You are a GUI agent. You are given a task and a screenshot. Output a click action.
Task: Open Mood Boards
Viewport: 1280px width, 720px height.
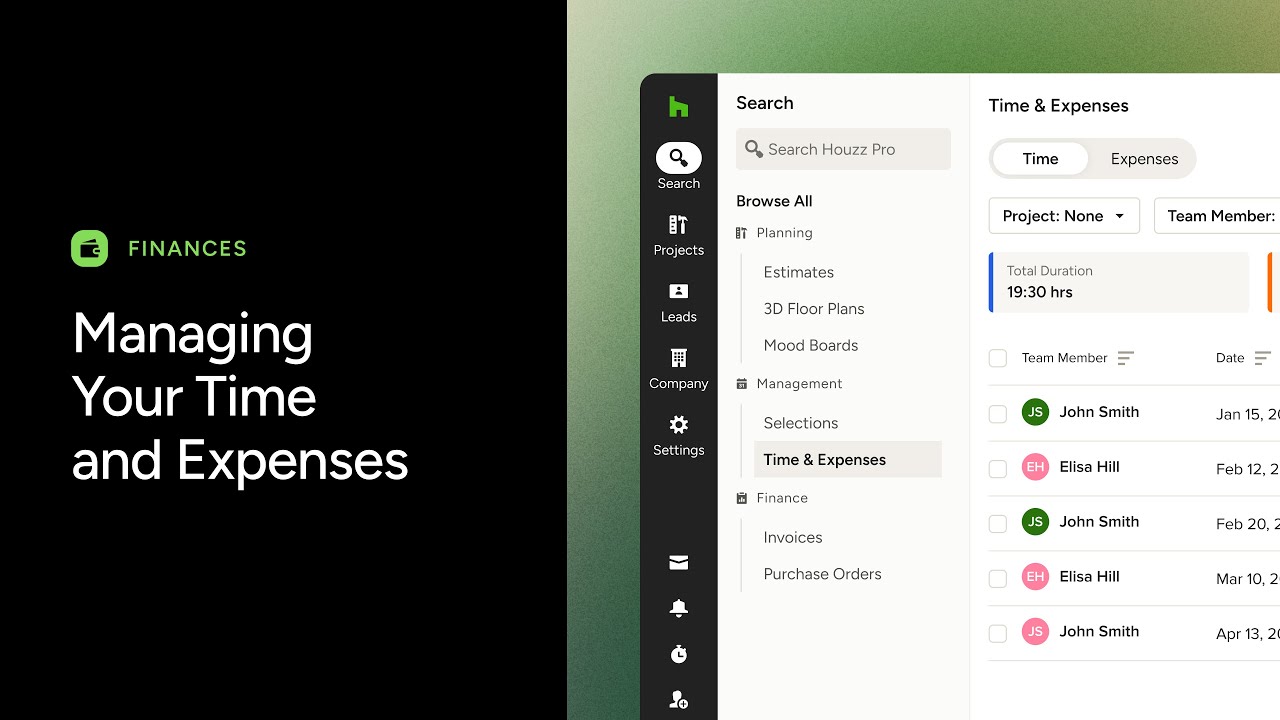point(811,345)
